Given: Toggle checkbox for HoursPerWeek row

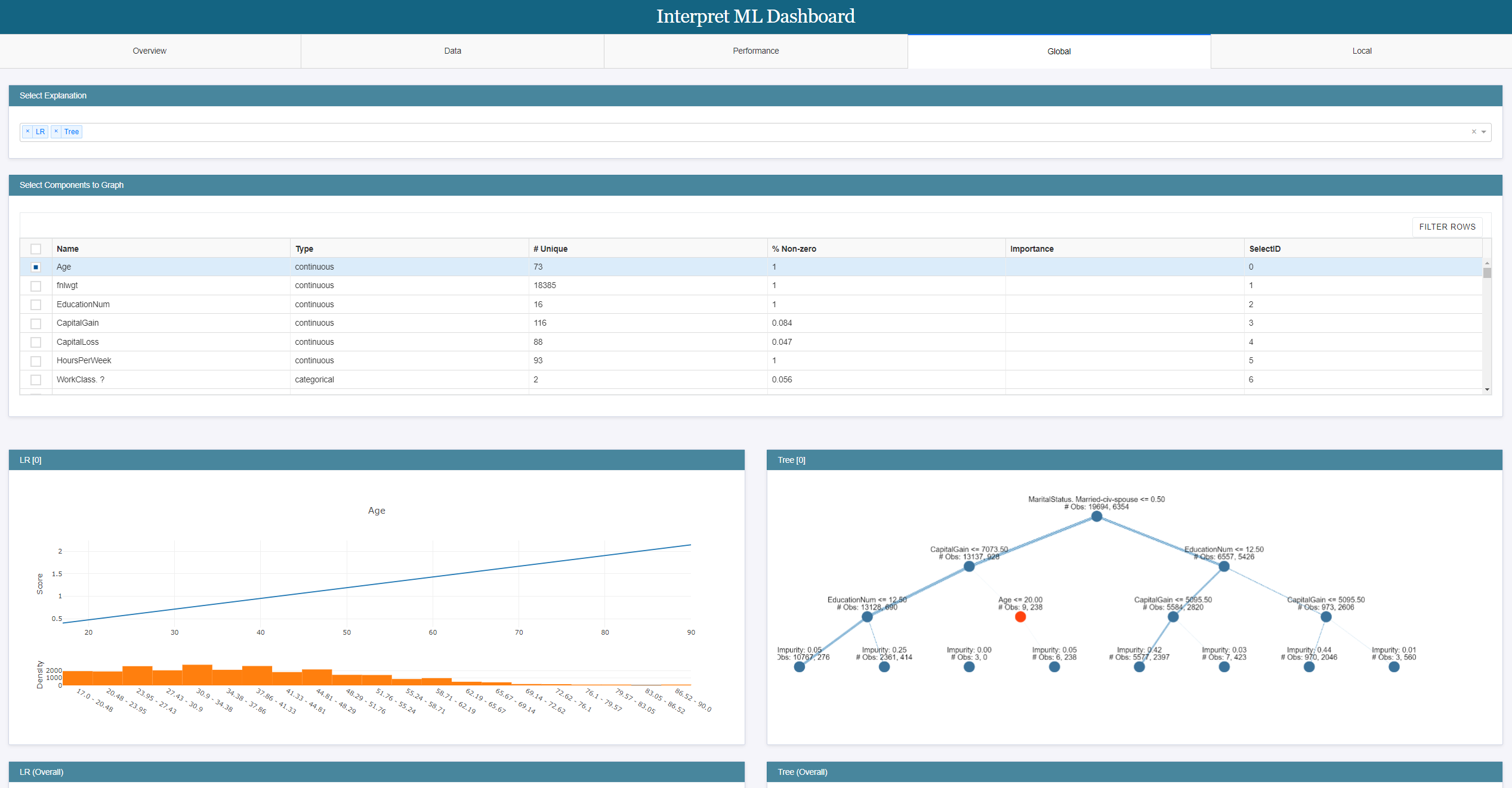Looking at the screenshot, I should tap(35, 361).
